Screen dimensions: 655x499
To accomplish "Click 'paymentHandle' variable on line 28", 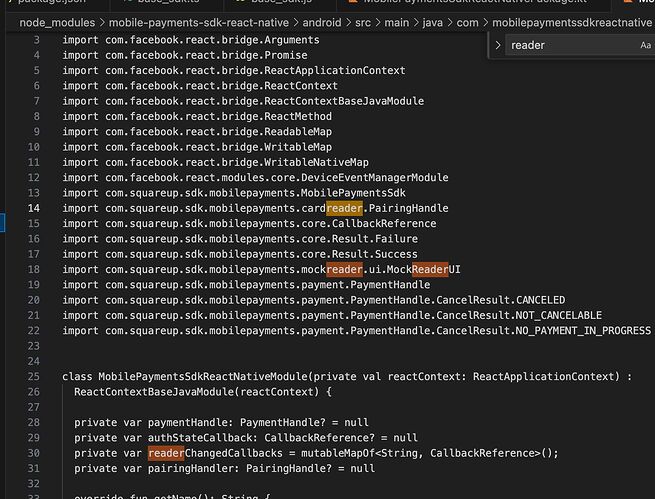I will (188, 422).
